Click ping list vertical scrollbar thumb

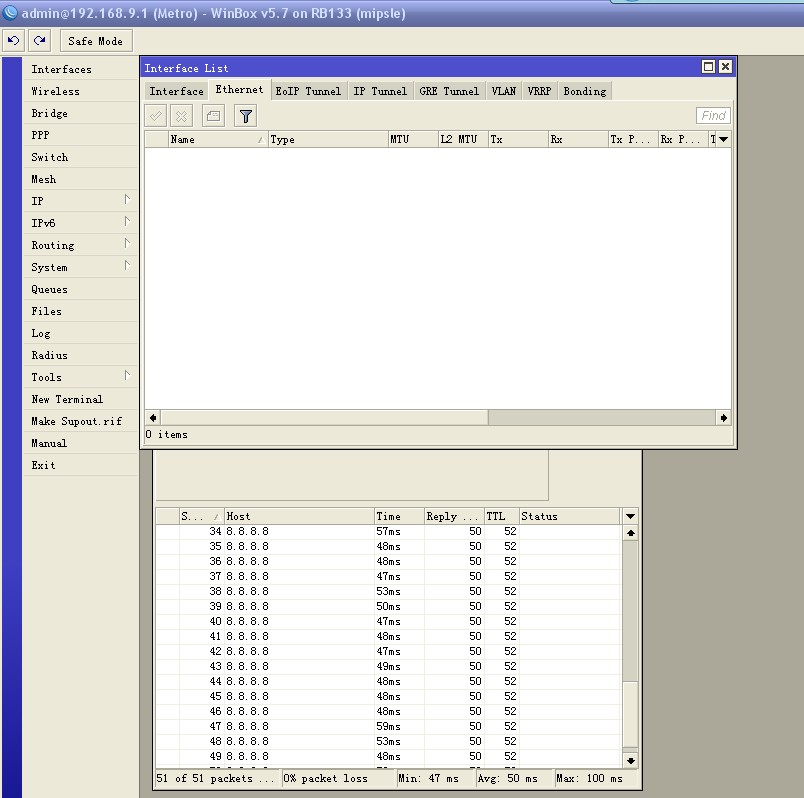(630, 714)
